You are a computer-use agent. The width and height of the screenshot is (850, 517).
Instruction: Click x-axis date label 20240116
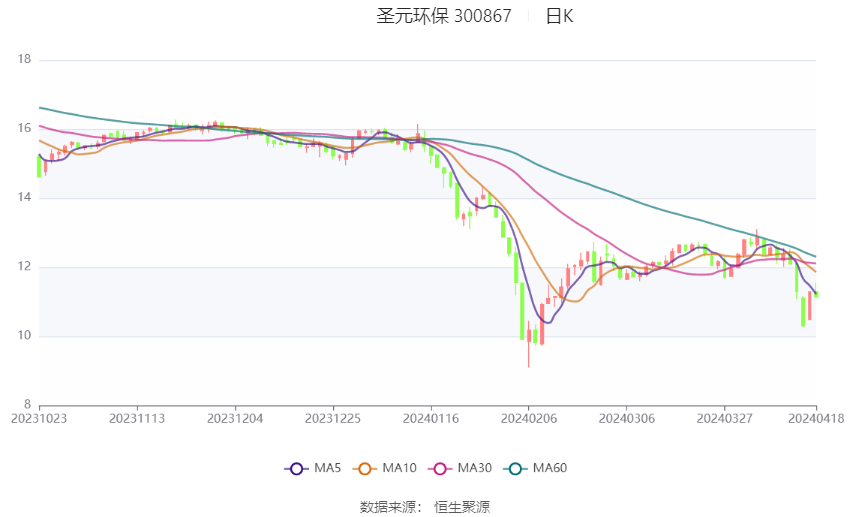pyautogui.click(x=431, y=419)
